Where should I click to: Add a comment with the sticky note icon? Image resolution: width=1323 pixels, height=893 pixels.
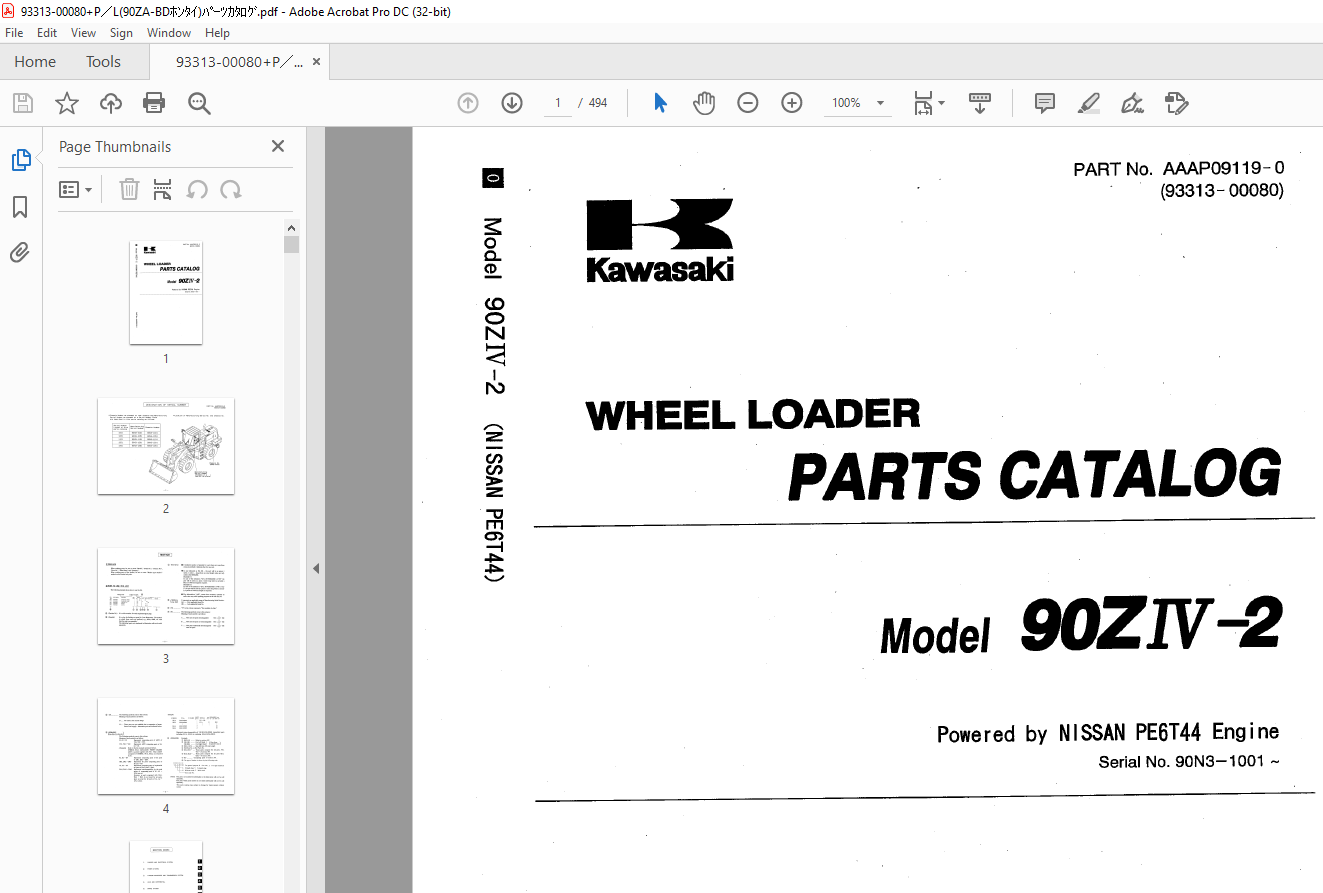[1045, 103]
